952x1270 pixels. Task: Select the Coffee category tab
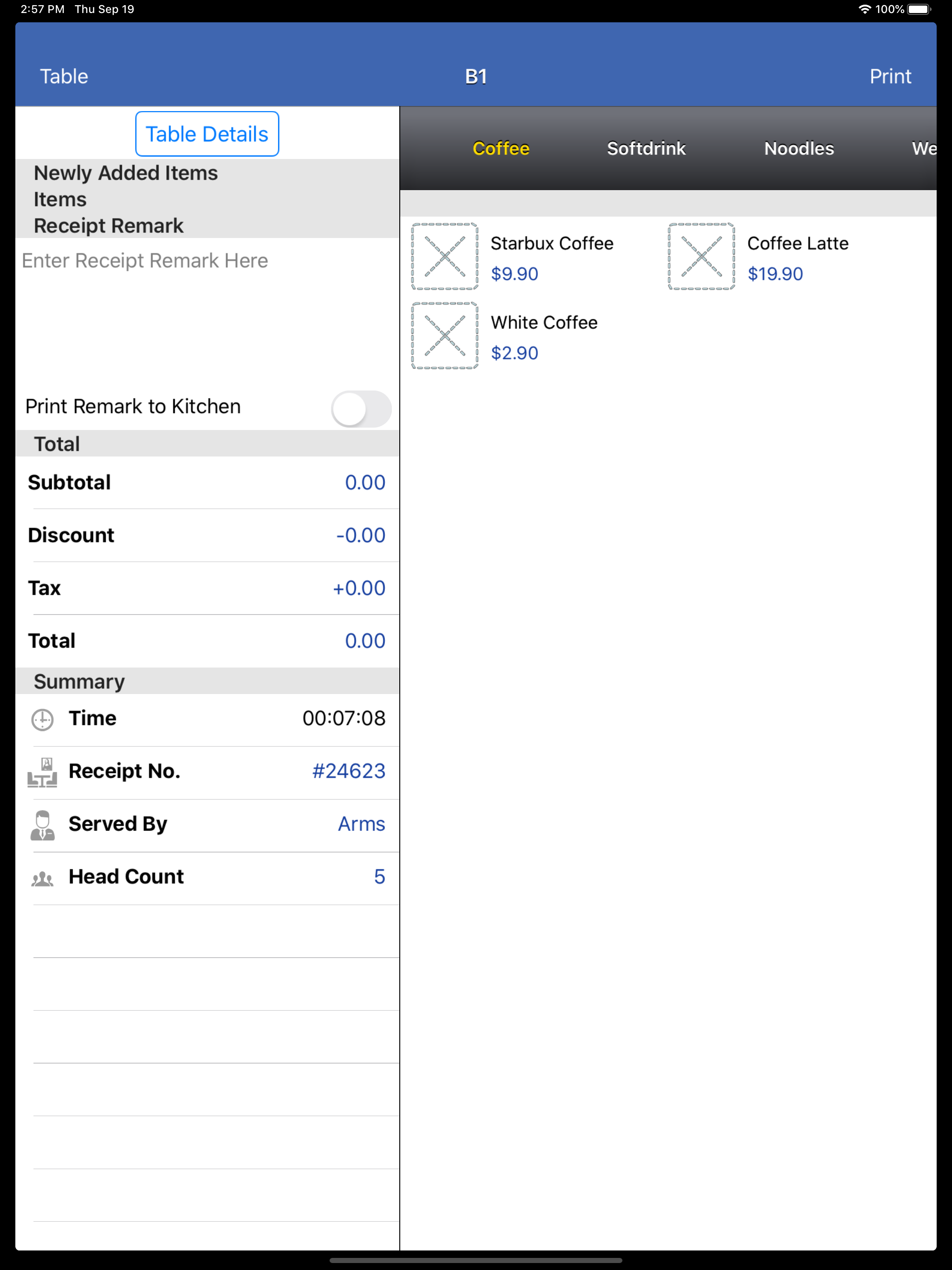point(501,148)
